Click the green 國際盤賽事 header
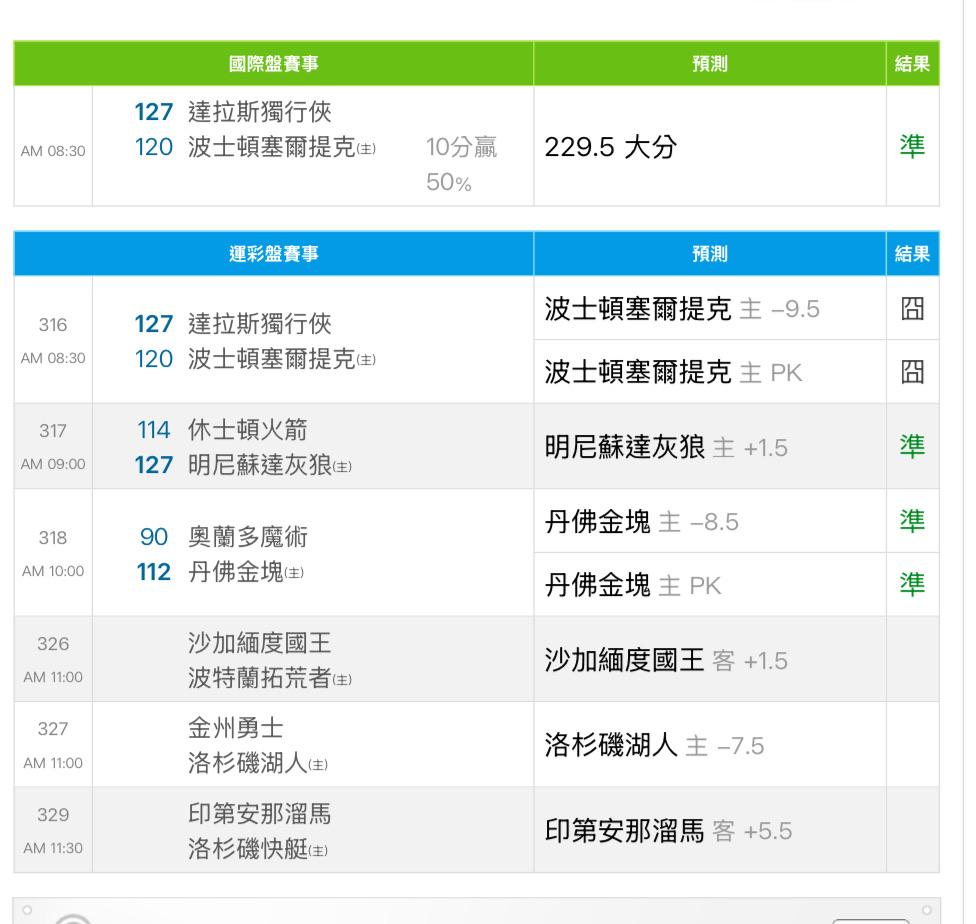976x924 pixels. [273, 64]
